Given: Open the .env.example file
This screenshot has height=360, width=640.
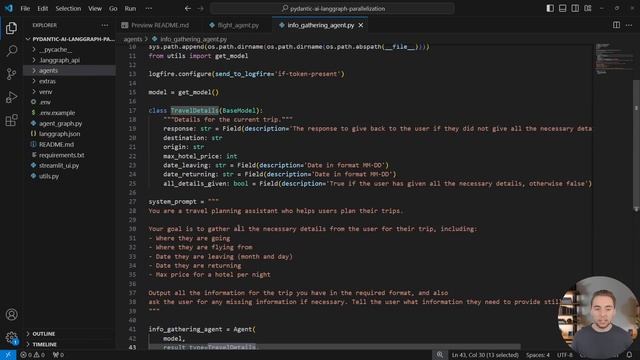Looking at the screenshot, I should point(69,113).
